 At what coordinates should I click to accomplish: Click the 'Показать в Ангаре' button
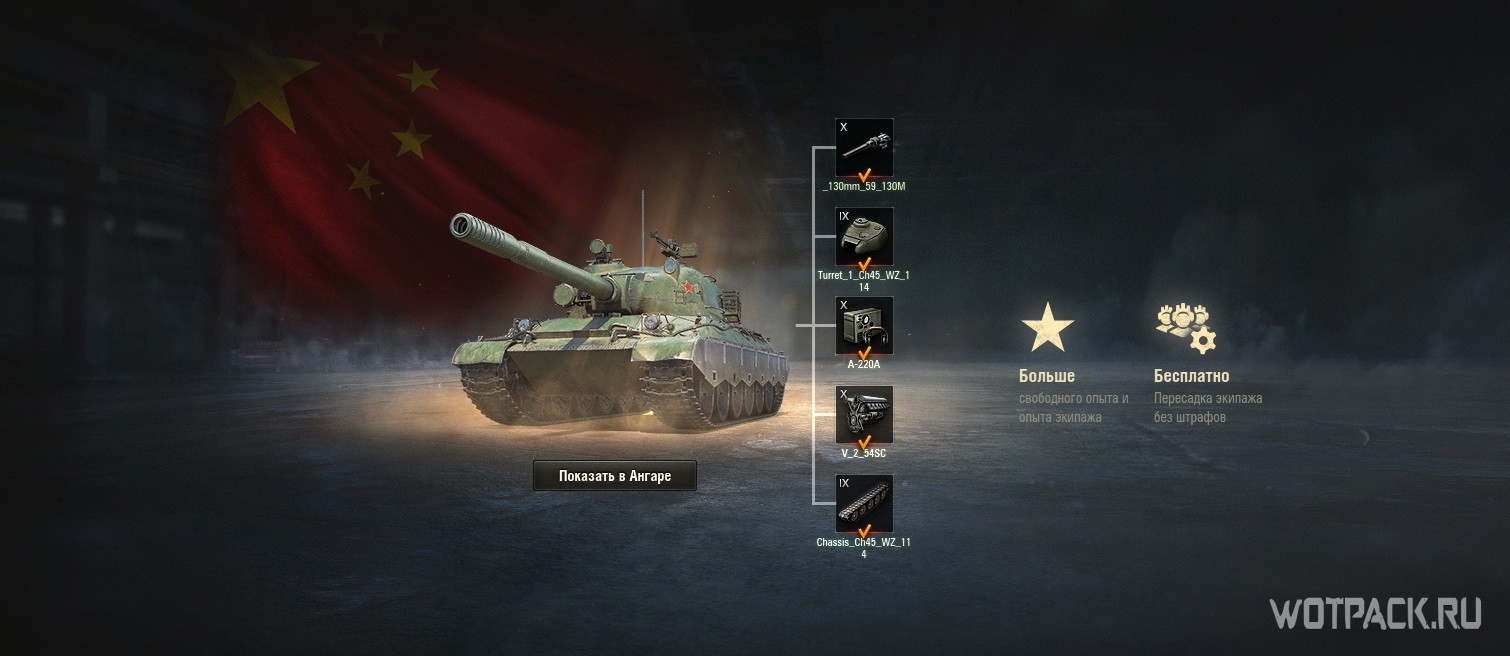pyautogui.click(x=614, y=476)
